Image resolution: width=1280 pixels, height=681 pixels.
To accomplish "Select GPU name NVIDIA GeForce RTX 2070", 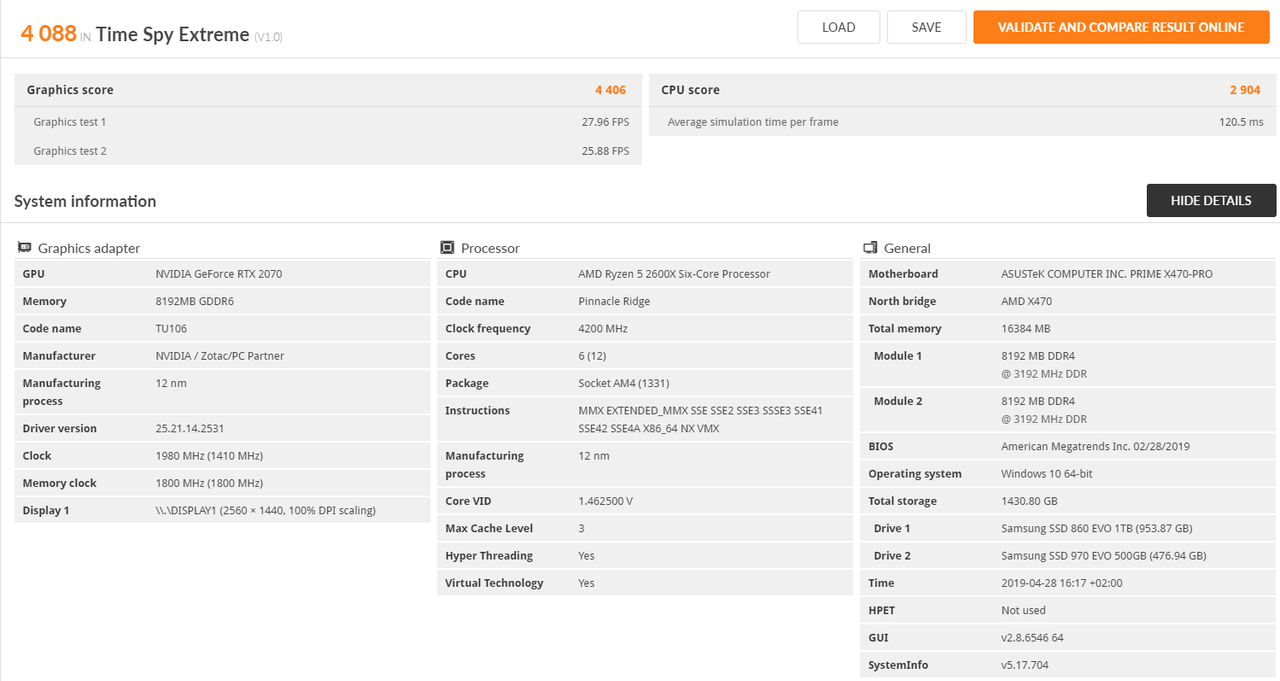I will [x=219, y=274].
